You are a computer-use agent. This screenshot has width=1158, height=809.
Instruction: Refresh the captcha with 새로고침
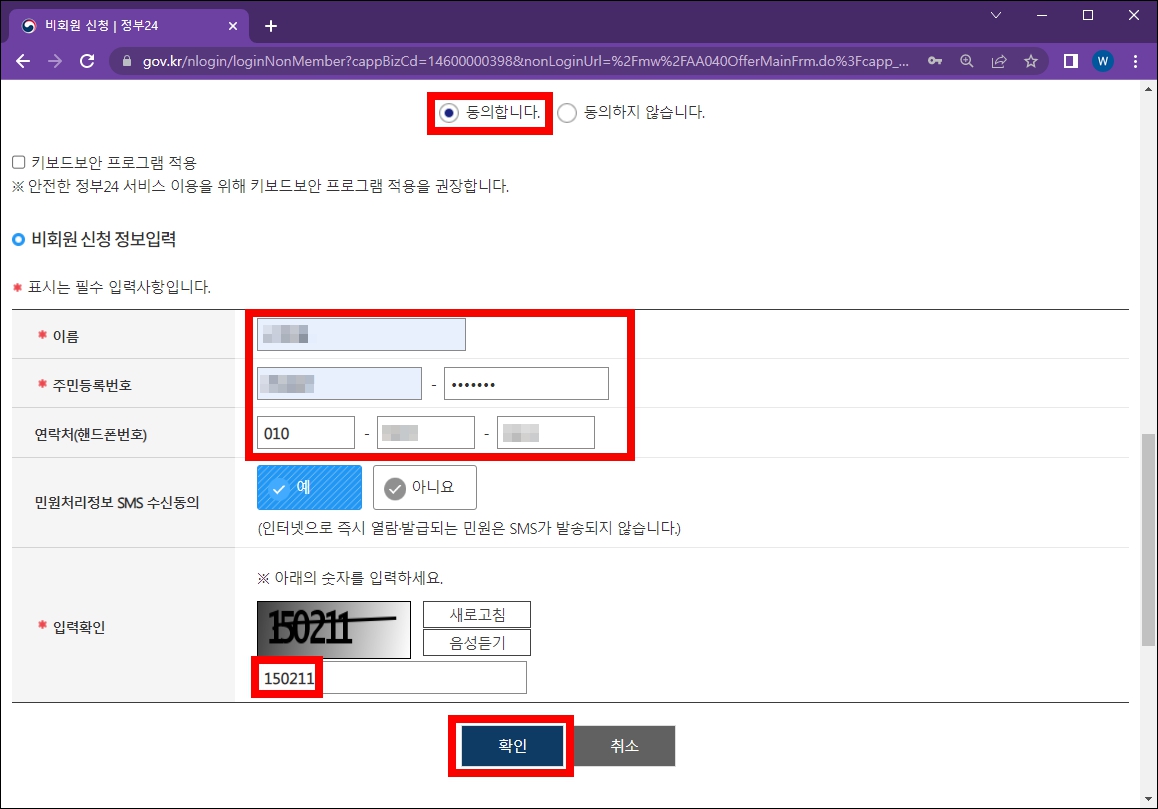point(476,613)
